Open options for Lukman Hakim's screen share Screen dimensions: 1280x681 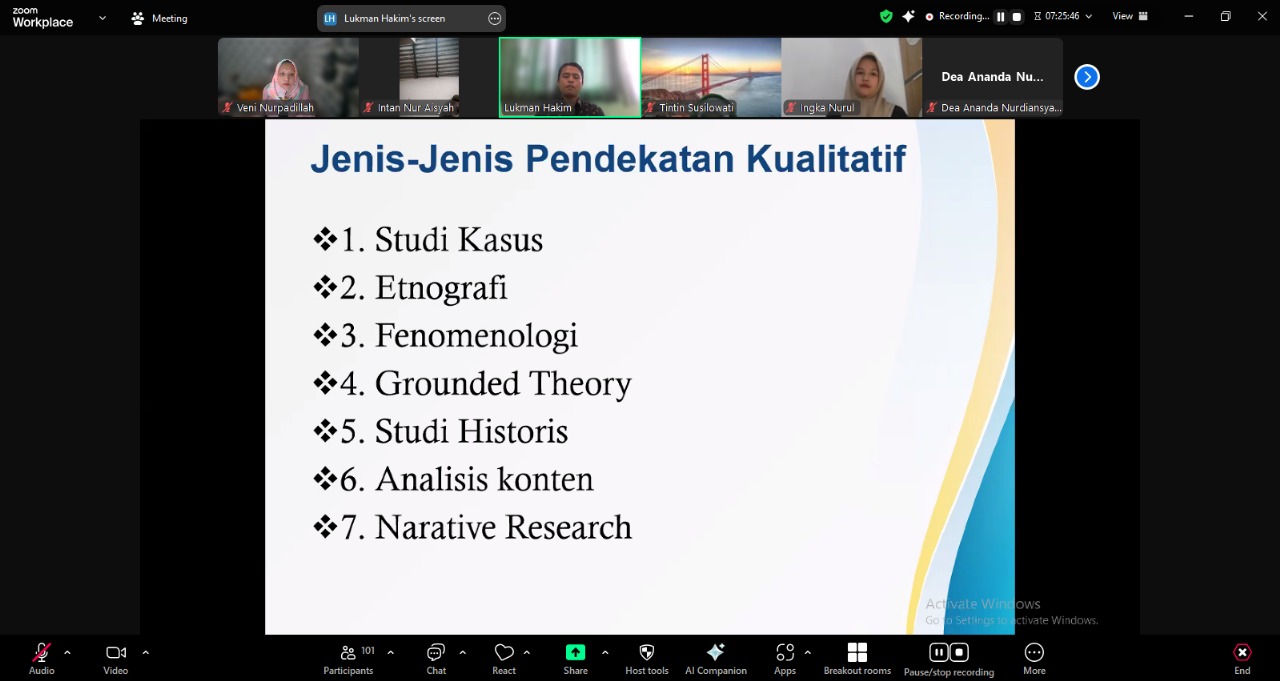[x=494, y=18]
